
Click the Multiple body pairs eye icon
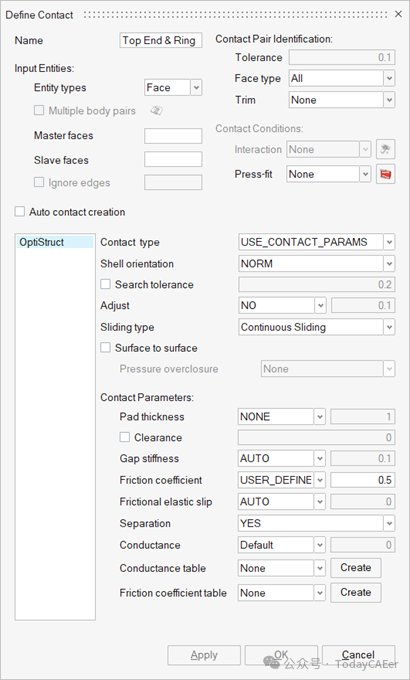[156, 111]
